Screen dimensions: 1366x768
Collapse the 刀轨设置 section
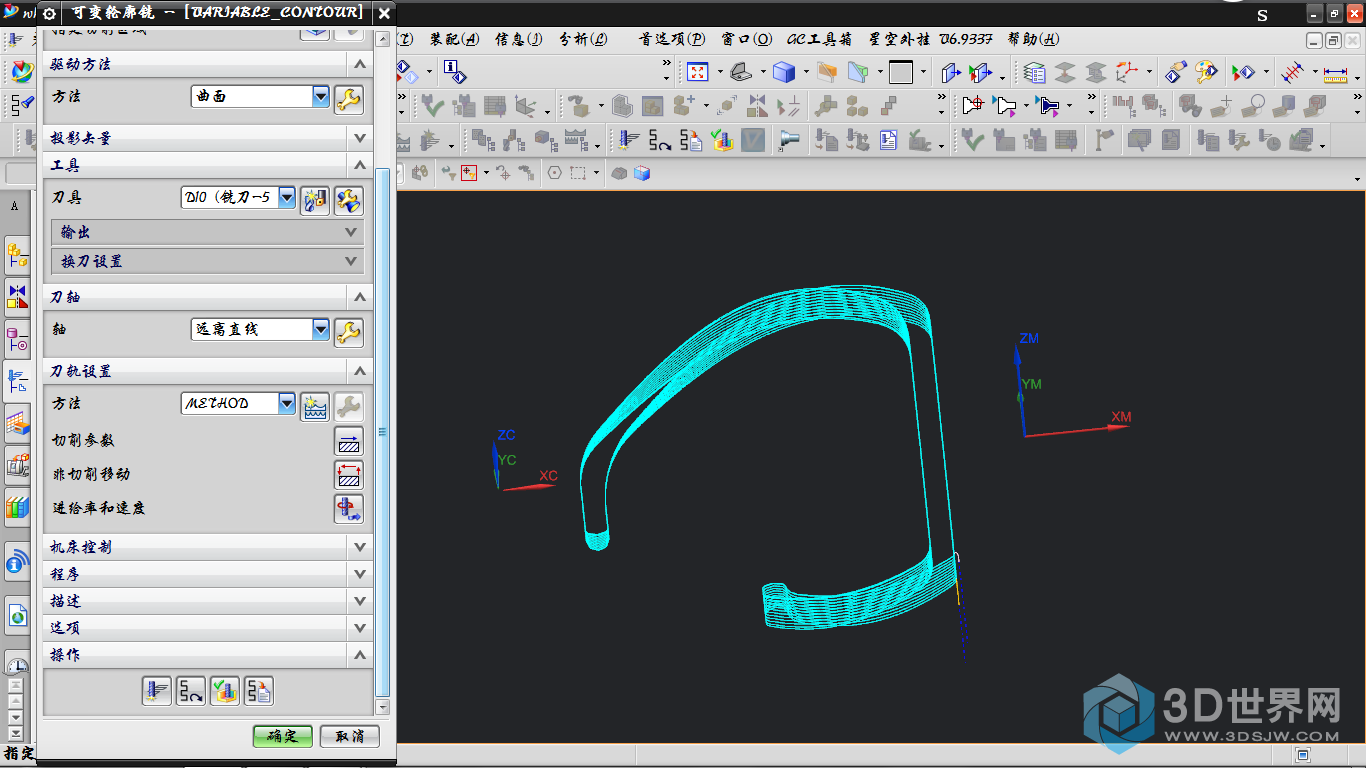coord(360,371)
